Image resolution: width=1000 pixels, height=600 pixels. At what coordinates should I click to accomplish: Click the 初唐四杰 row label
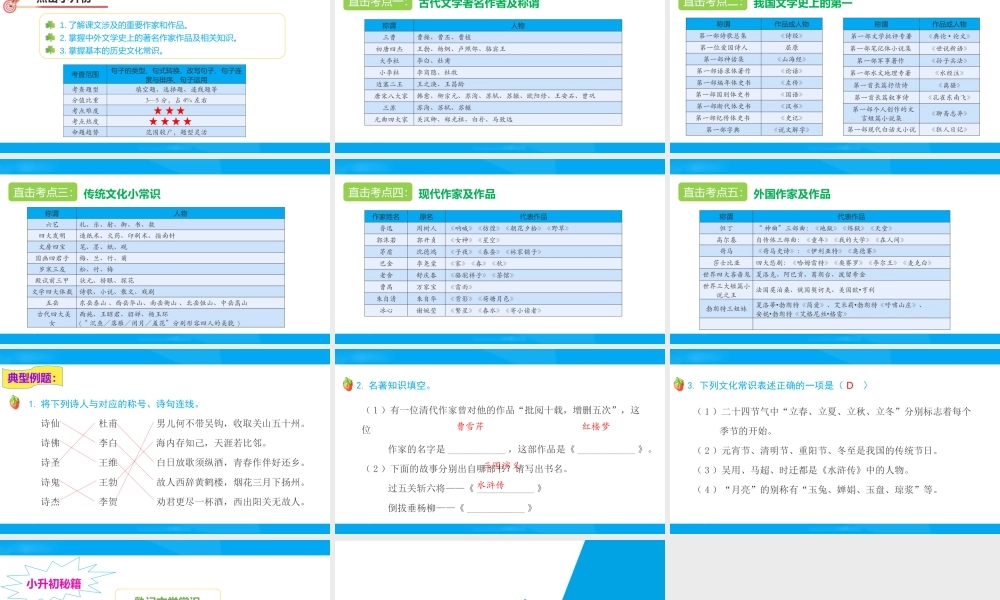[x=389, y=48]
